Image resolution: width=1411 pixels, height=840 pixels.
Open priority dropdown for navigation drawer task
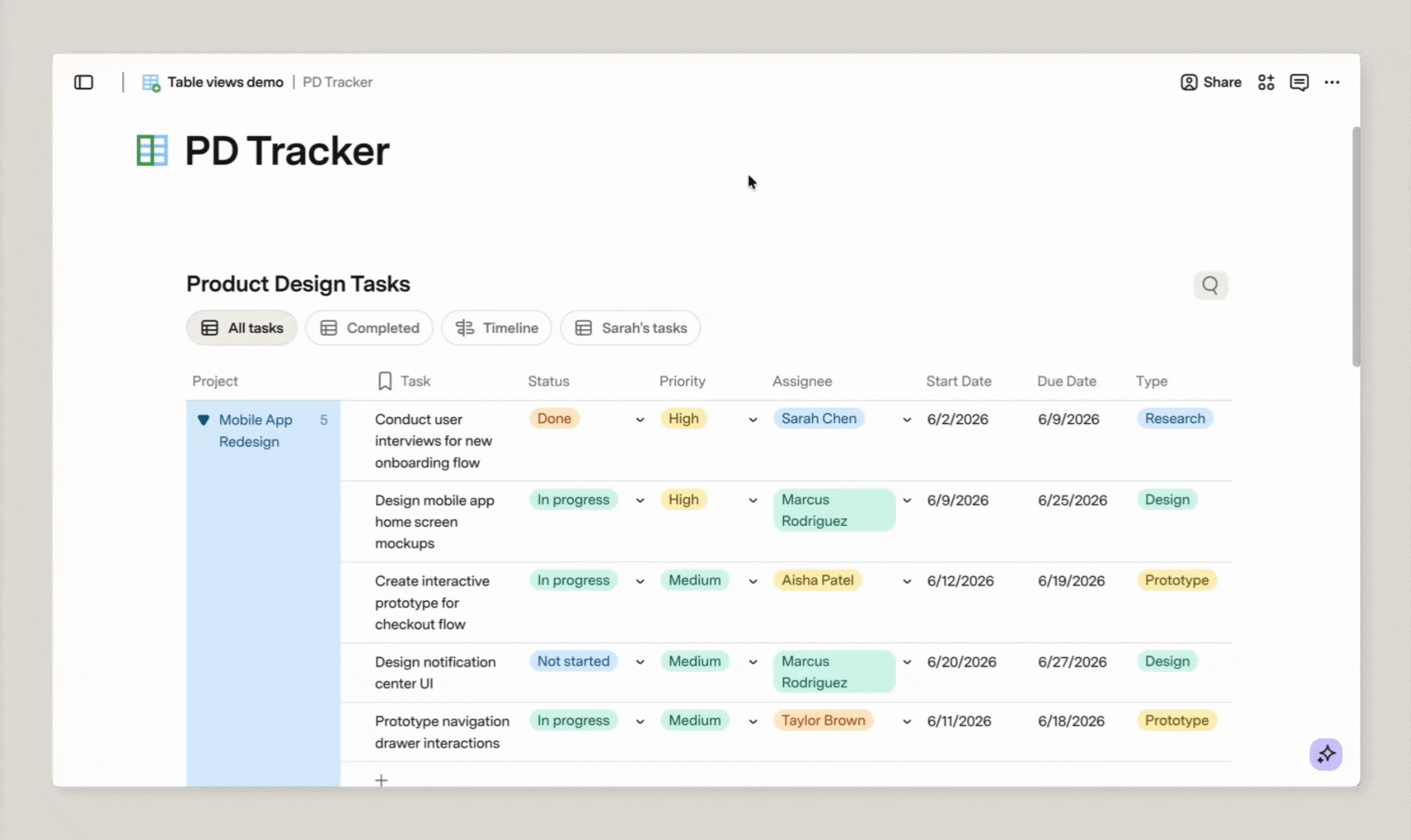[753, 722]
